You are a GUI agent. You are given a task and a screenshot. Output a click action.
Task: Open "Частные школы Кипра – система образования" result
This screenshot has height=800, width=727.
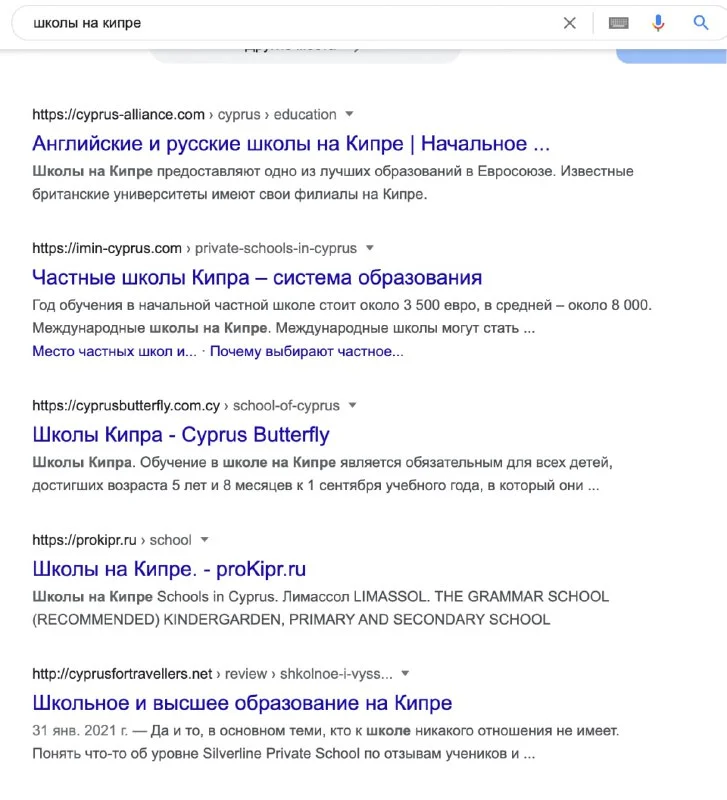pyautogui.click(x=257, y=277)
